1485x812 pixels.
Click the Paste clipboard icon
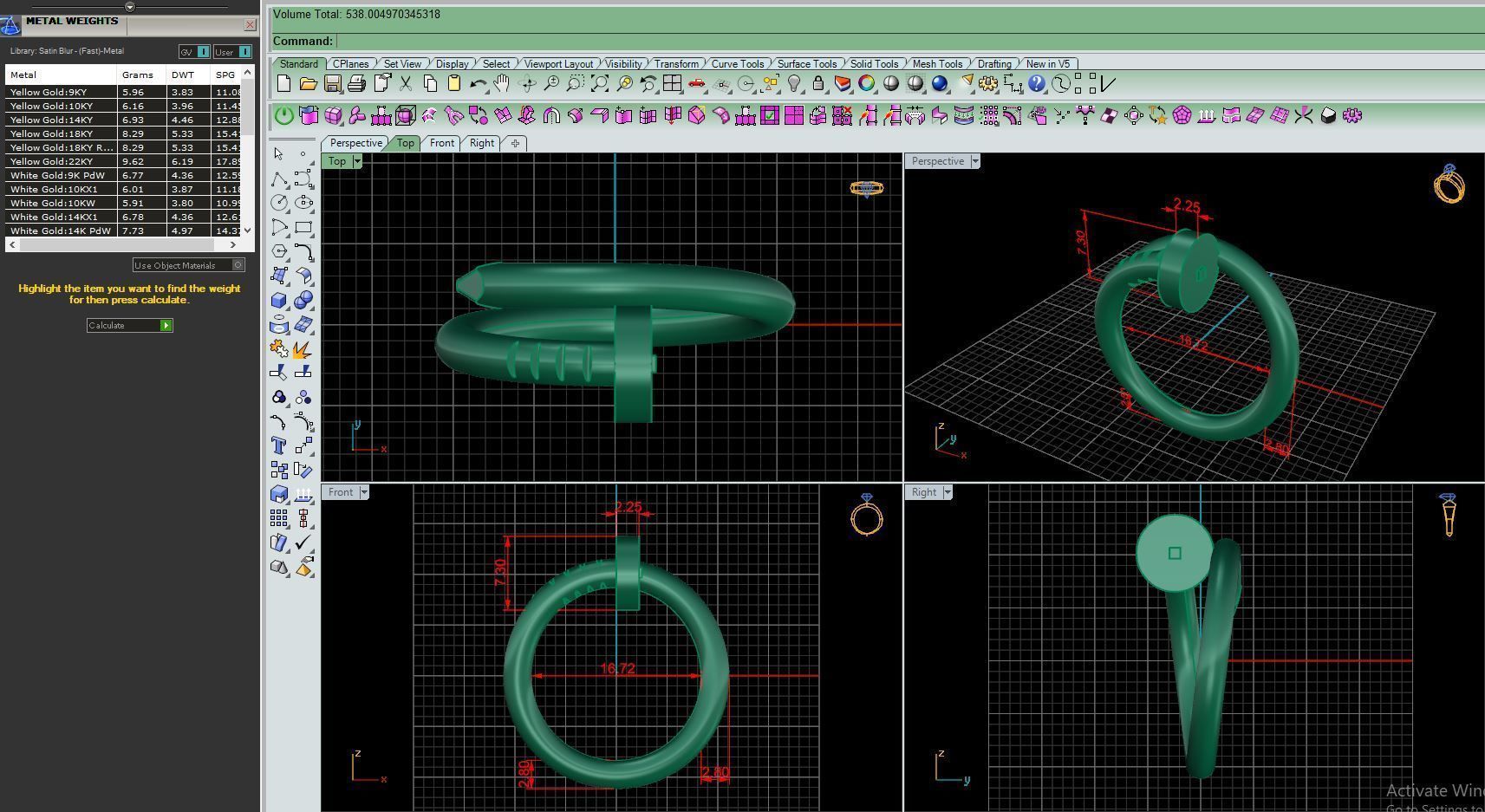[x=453, y=84]
